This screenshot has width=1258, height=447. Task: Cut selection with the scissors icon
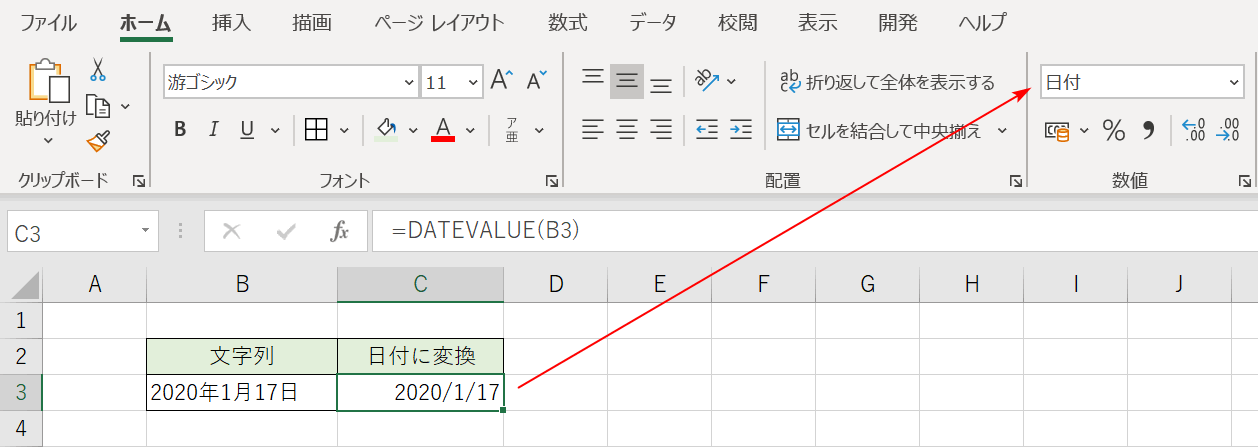click(98, 69)
